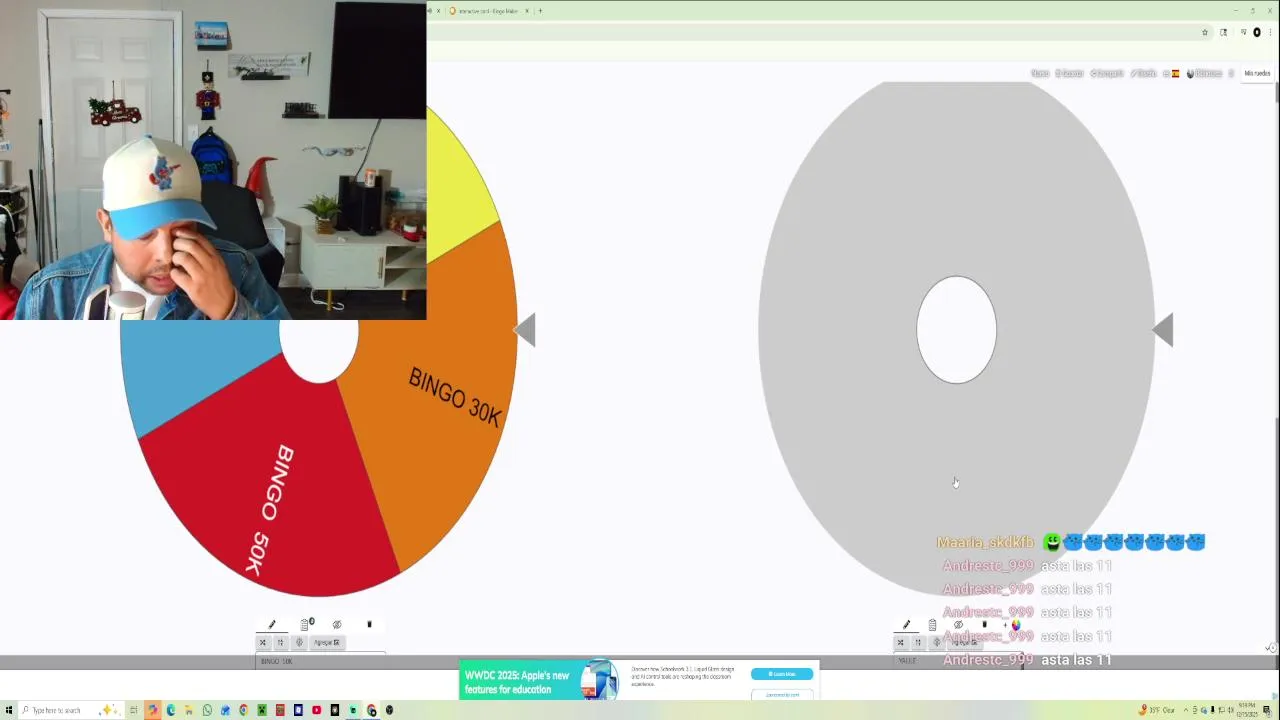Open weather 33°F Clear widget
Screen dimensions: 1280x720
(x=1157, y=710)
